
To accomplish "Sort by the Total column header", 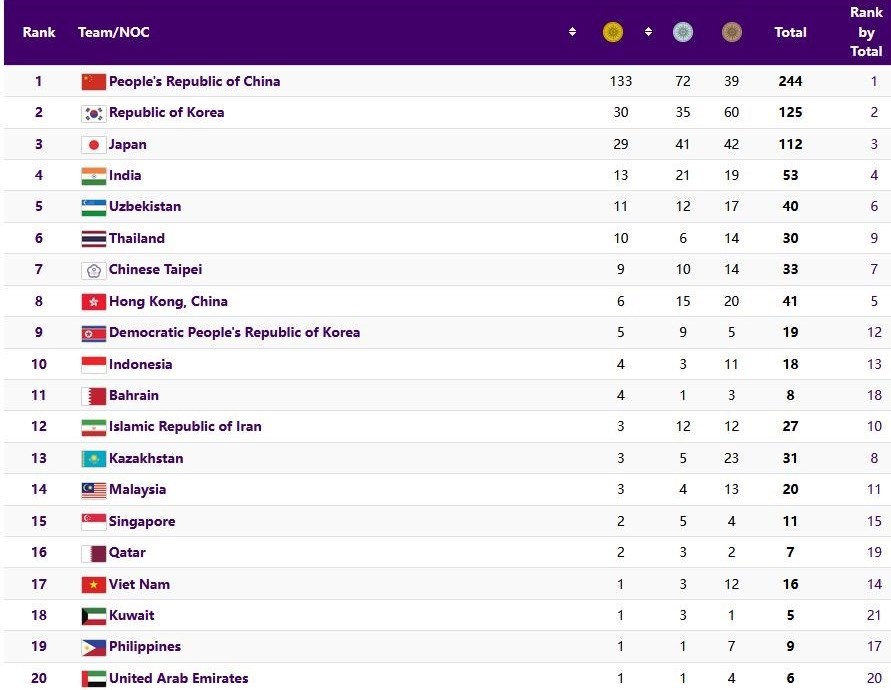I will coord(790,32).
